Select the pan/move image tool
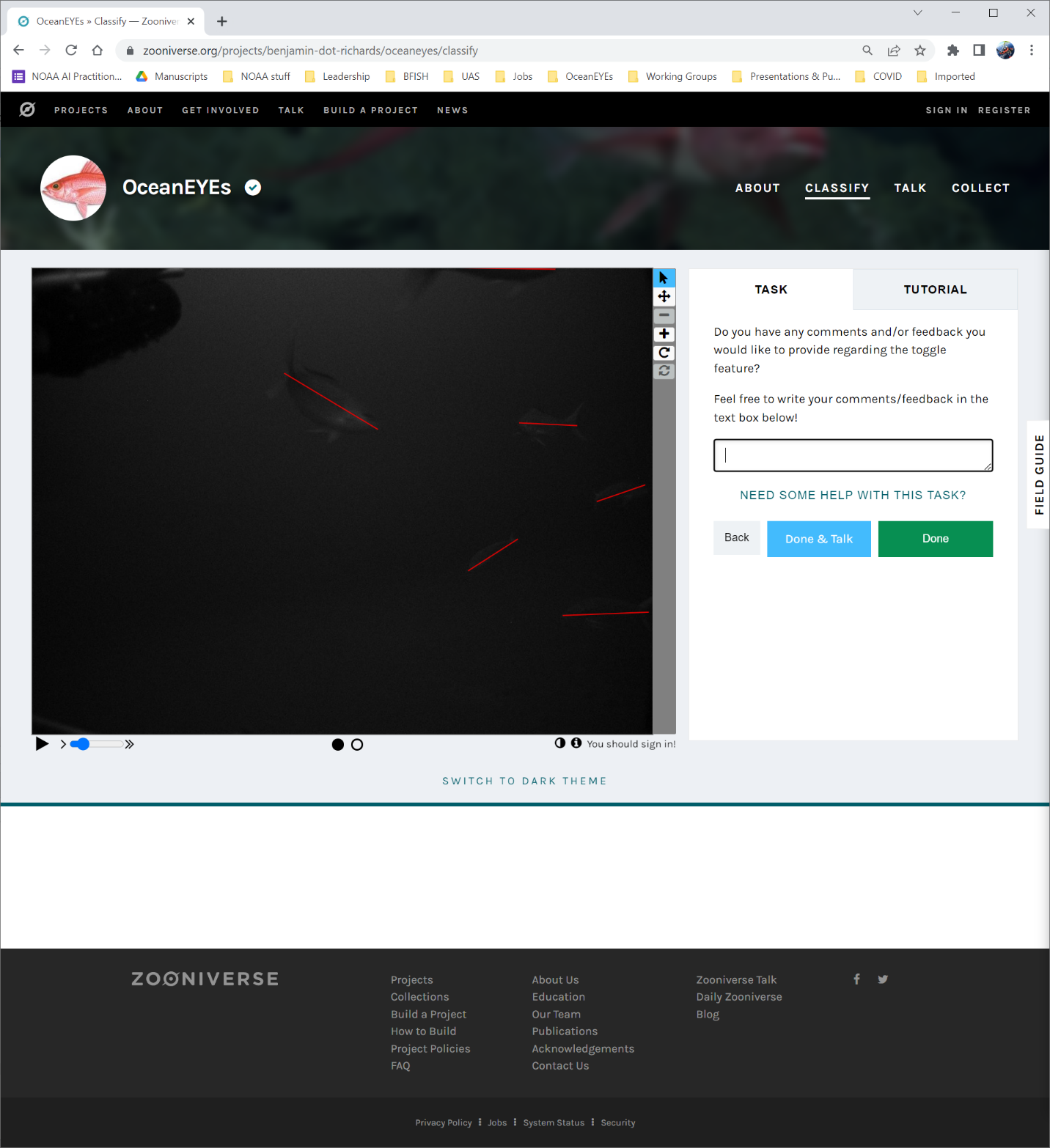 tap(664, 296)
